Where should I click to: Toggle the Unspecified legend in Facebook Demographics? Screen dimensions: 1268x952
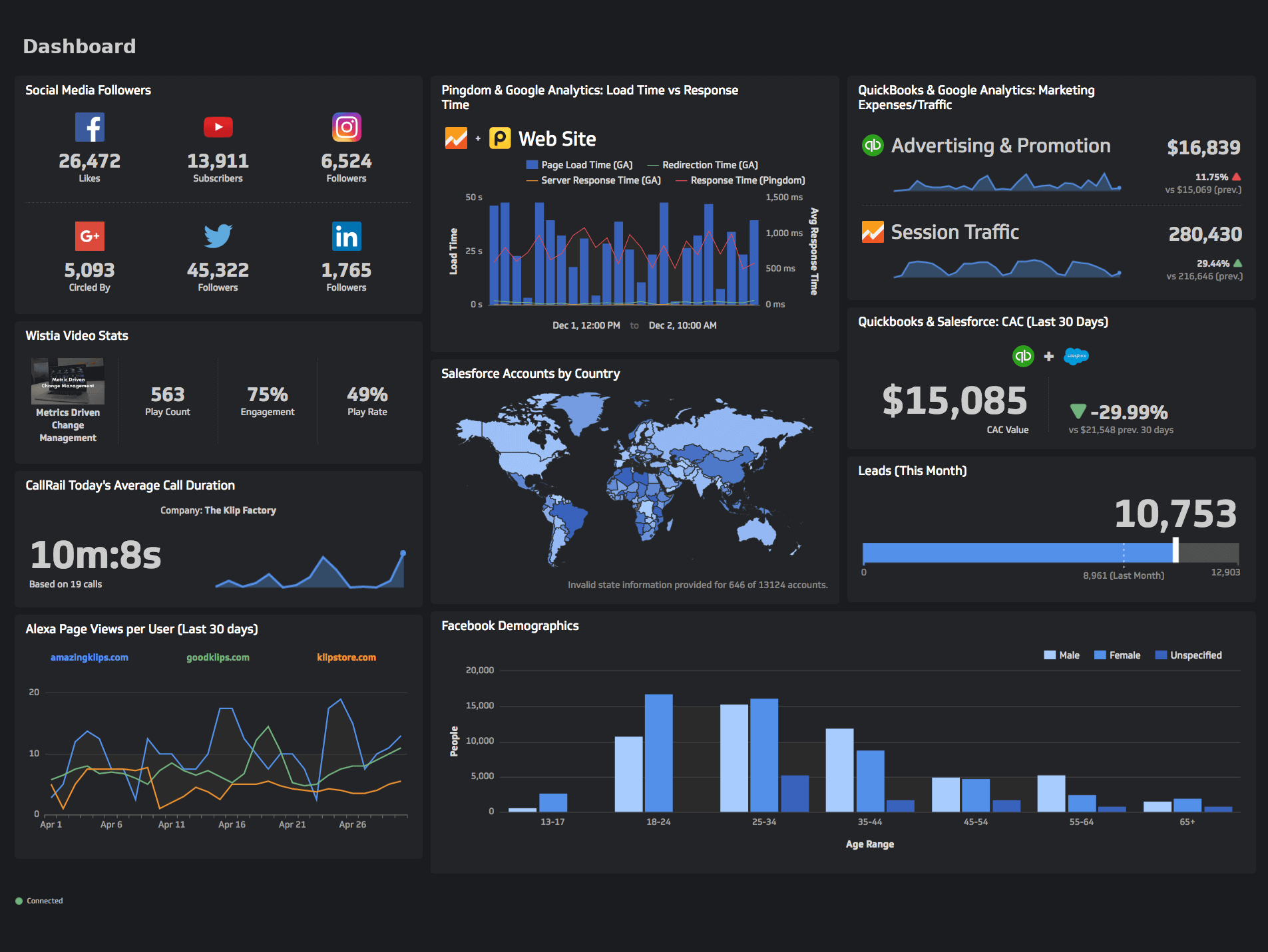point(1188,655)
